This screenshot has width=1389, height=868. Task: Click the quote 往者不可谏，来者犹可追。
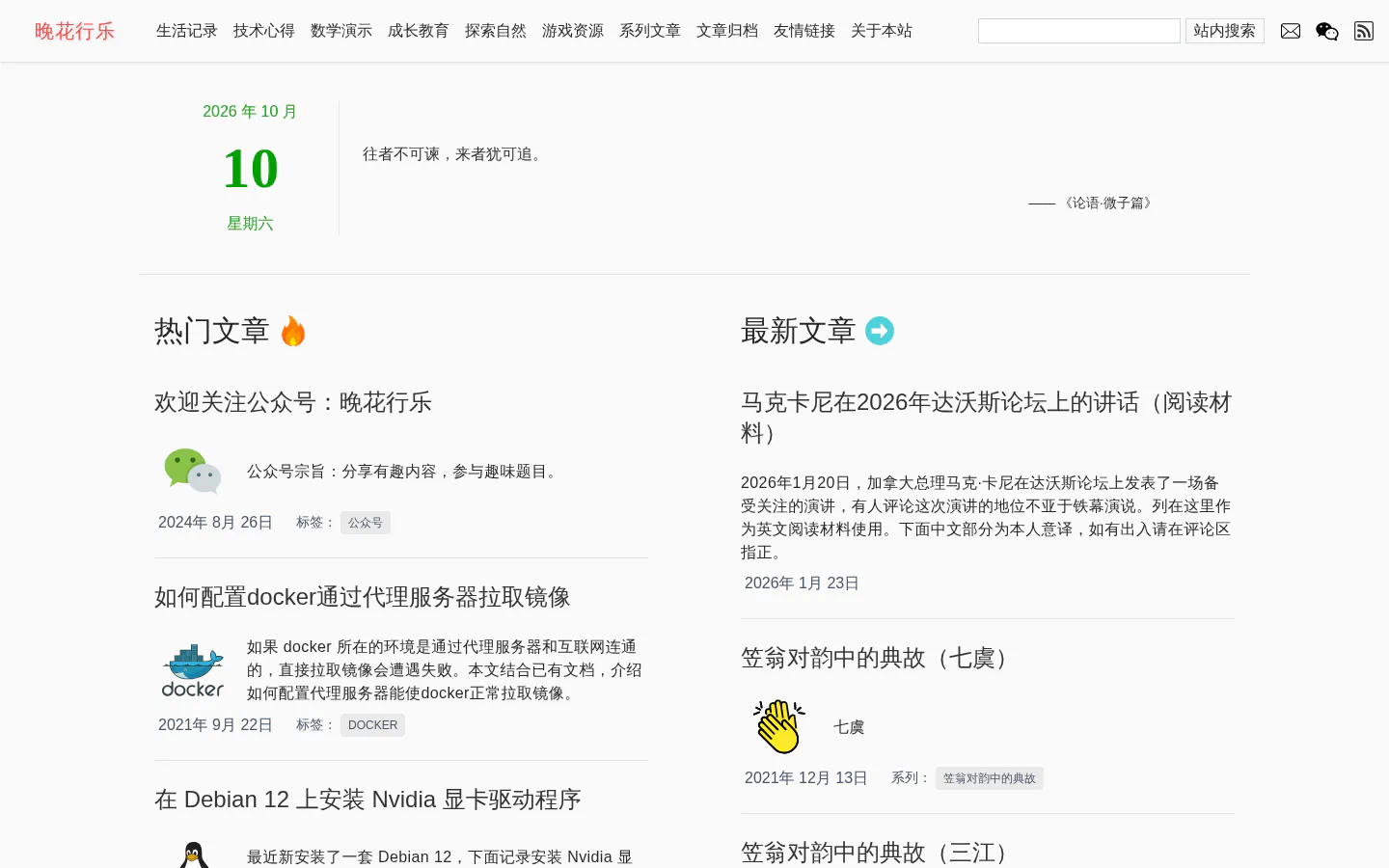point(455,154)
